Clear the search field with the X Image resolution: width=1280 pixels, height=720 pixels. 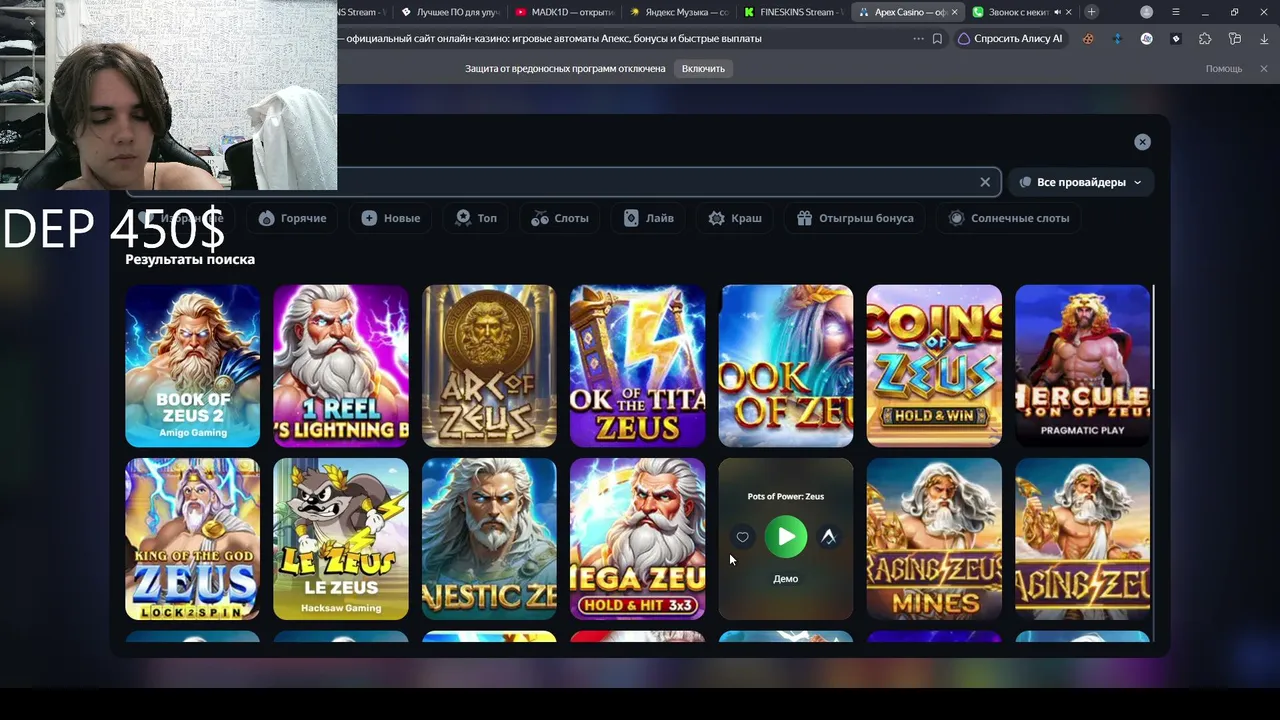985,182
